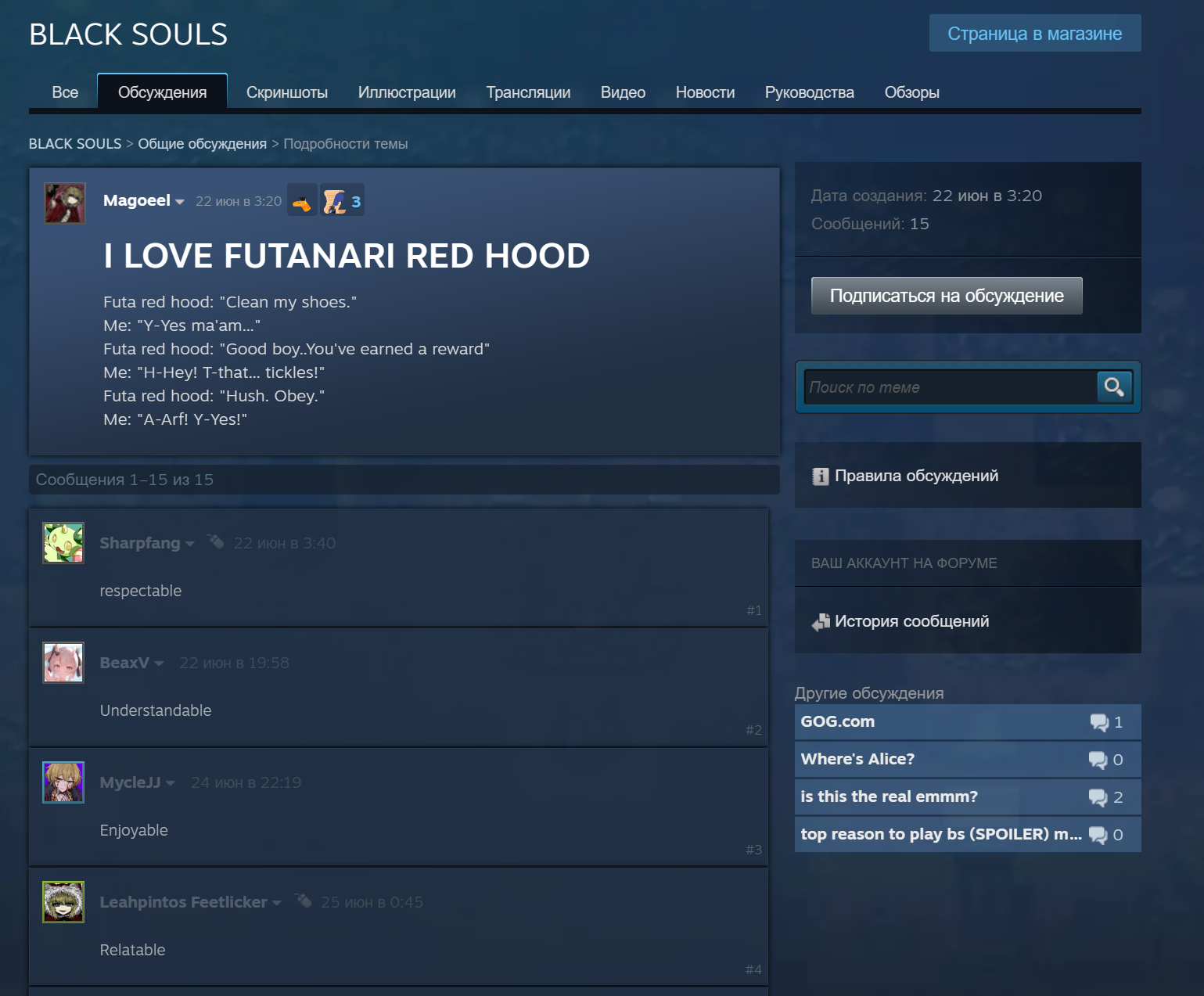Viewport: 1204px width, 996px height.
Task: Click the 'Подробности темы' breadcrumb text
Action: pos(346,144)
